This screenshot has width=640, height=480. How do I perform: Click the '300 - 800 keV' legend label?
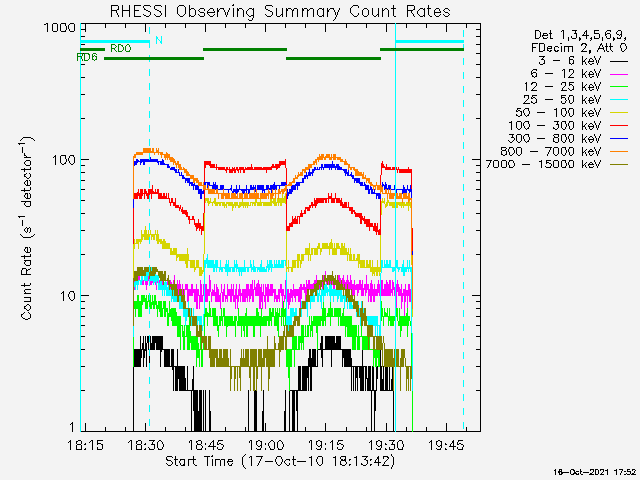point(555,138)
